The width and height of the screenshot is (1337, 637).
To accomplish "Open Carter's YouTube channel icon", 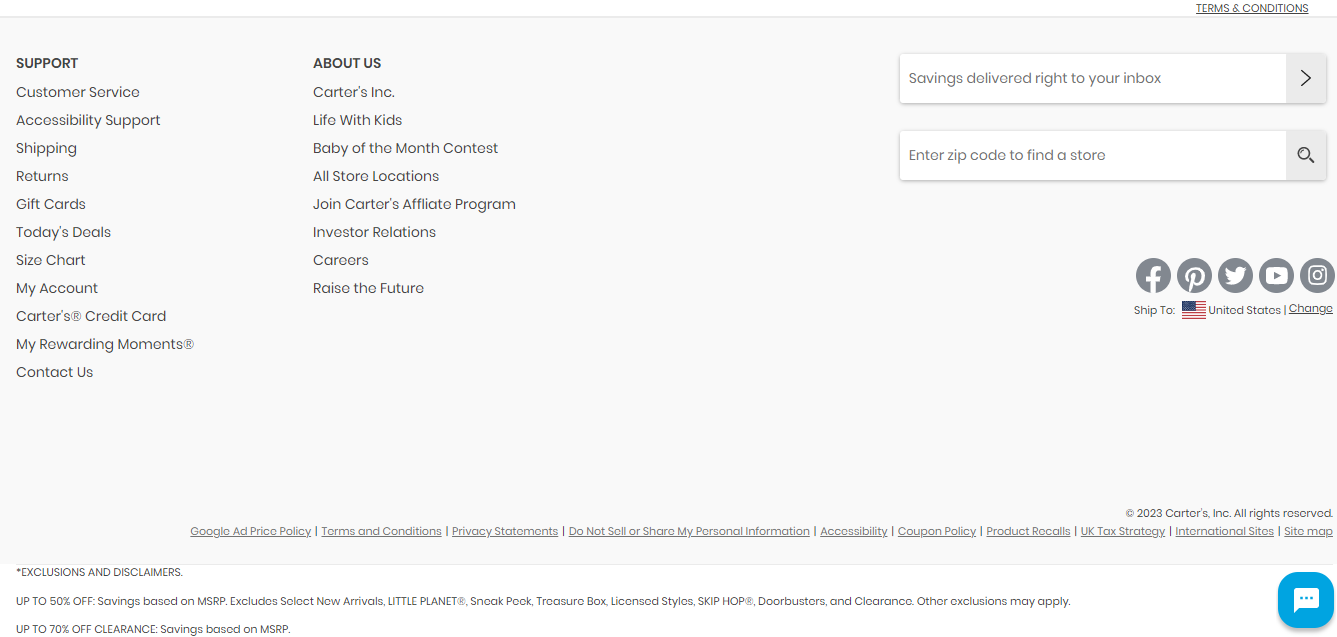I will [1276, 275].
